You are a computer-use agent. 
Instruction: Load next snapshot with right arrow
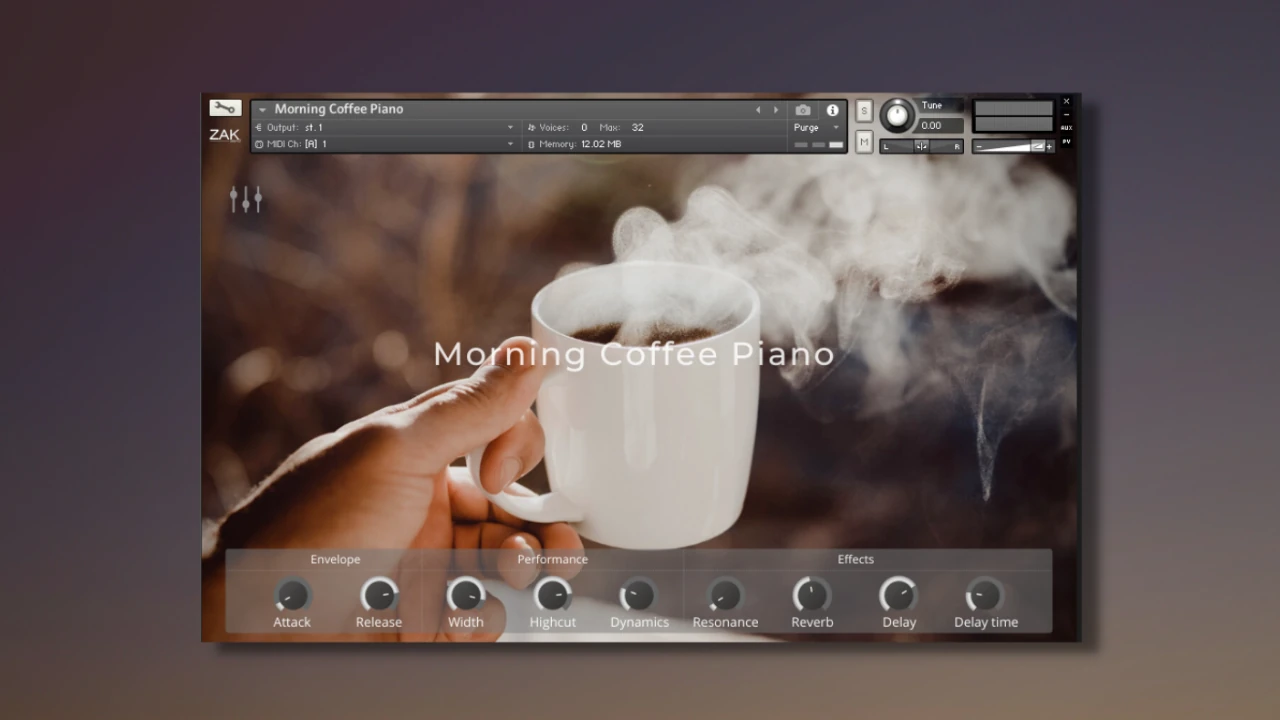[x=776, y=110]
